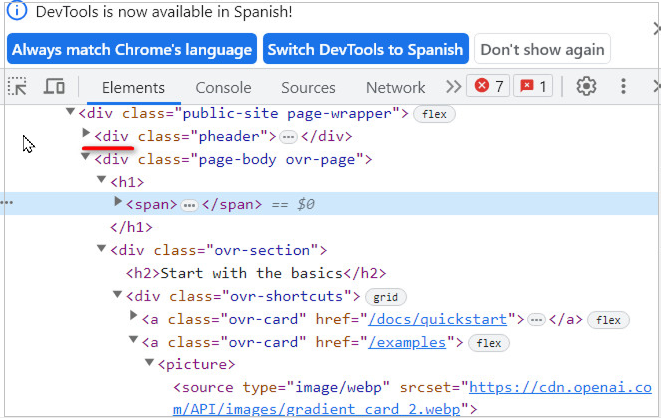
Task: Click the red error count badge
Action: [489, 87]
